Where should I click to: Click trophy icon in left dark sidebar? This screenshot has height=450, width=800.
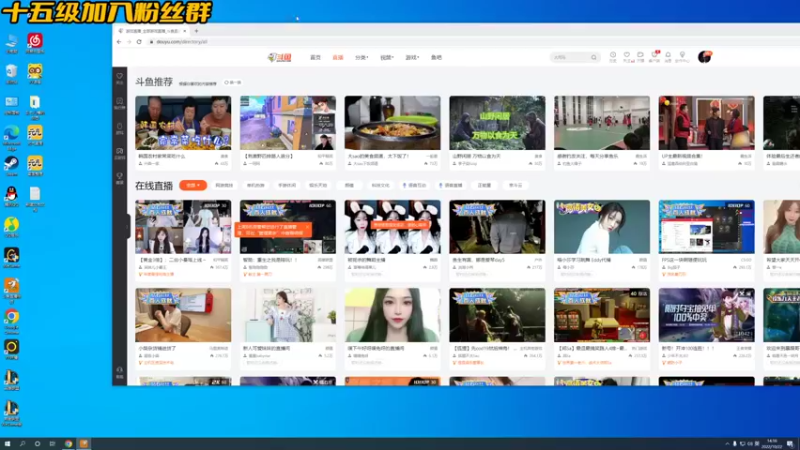pyautogui.click(x=119, y=178)
